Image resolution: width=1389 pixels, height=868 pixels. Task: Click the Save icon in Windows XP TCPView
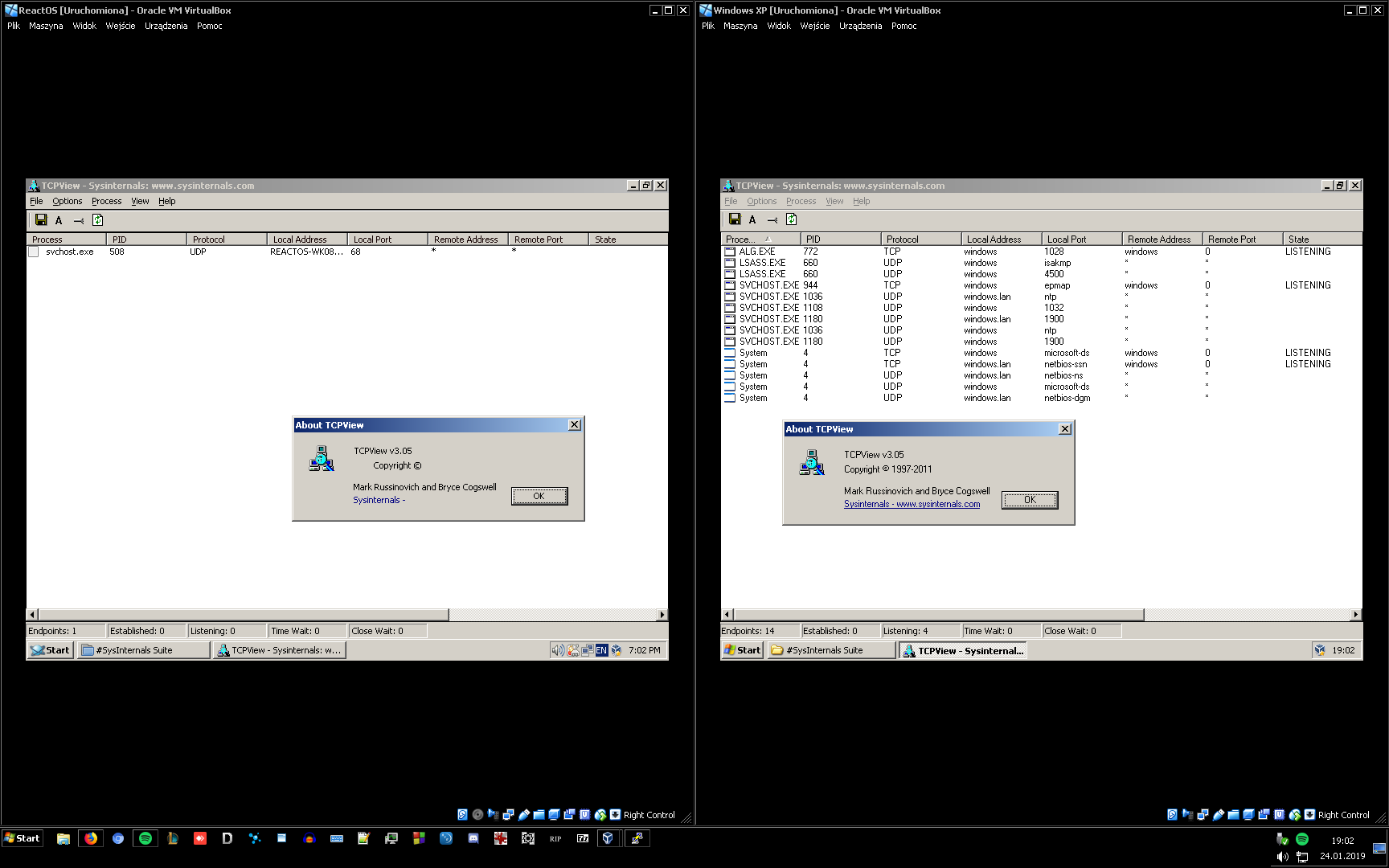click(x=735, y=219)
